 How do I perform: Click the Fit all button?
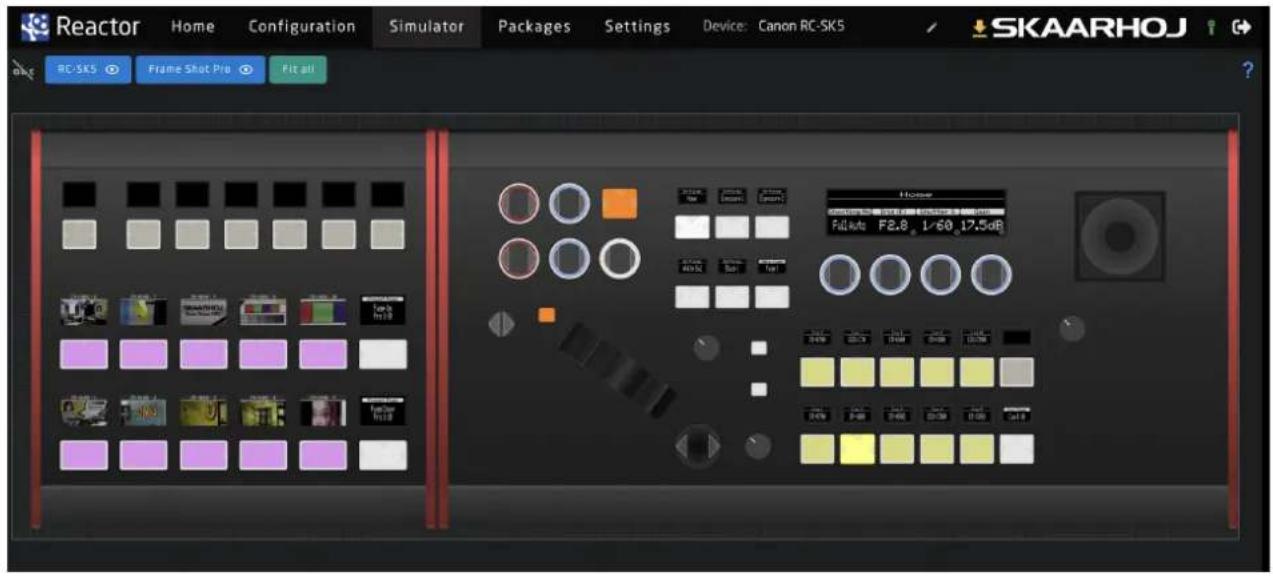pyautogui.click(x=297, y=70)
